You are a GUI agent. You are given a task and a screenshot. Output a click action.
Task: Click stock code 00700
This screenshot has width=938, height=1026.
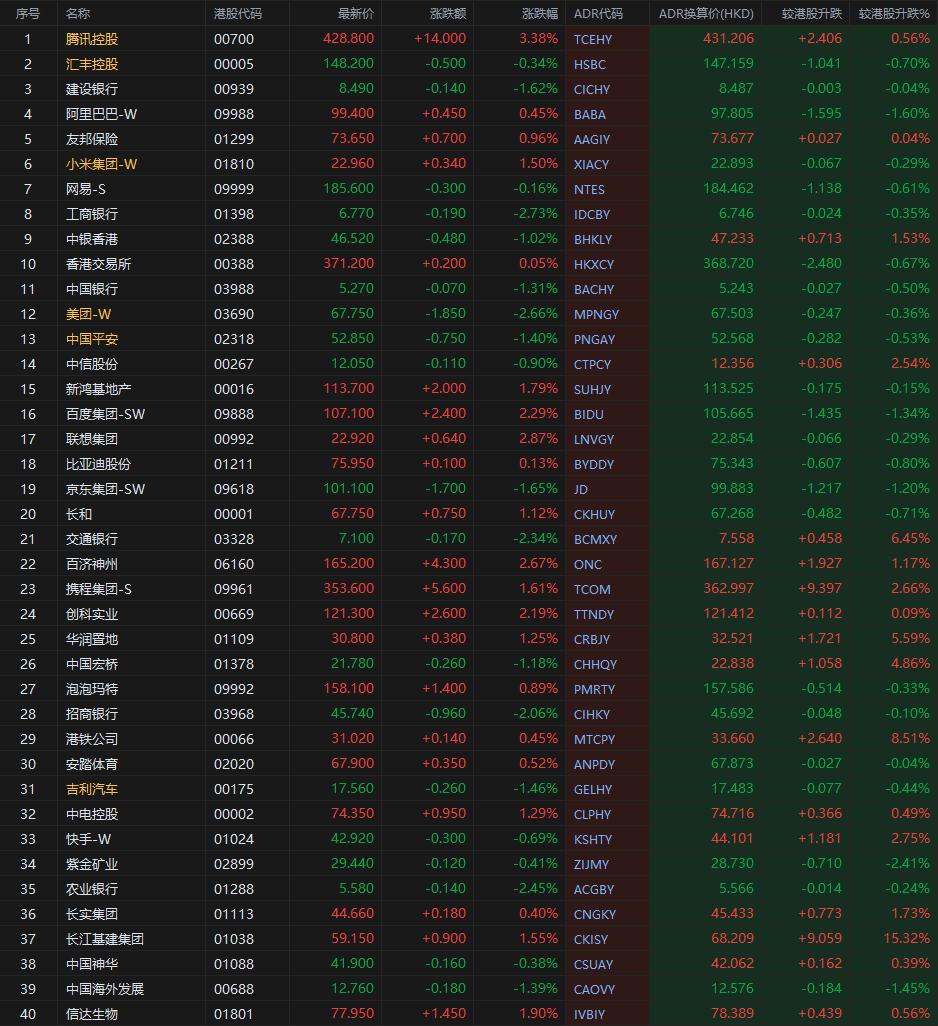pos(234,39)
